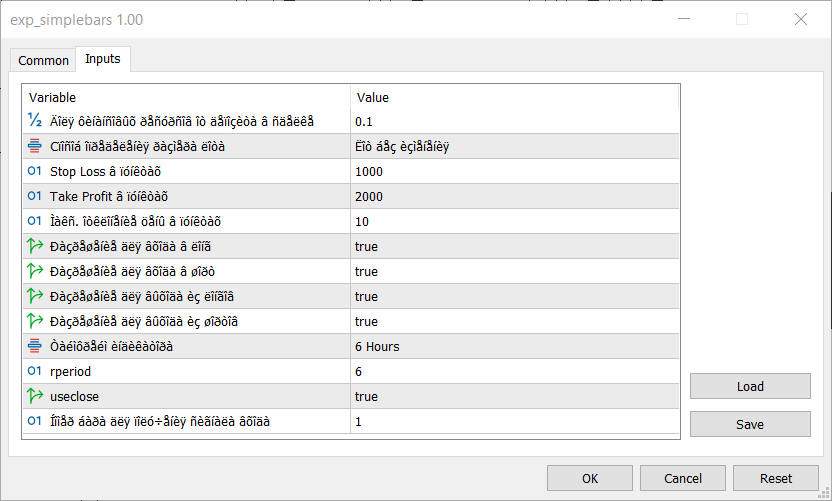Viewport: 832px width, 501px height.
Task: Click the OK button
Action: coord(590,478)
